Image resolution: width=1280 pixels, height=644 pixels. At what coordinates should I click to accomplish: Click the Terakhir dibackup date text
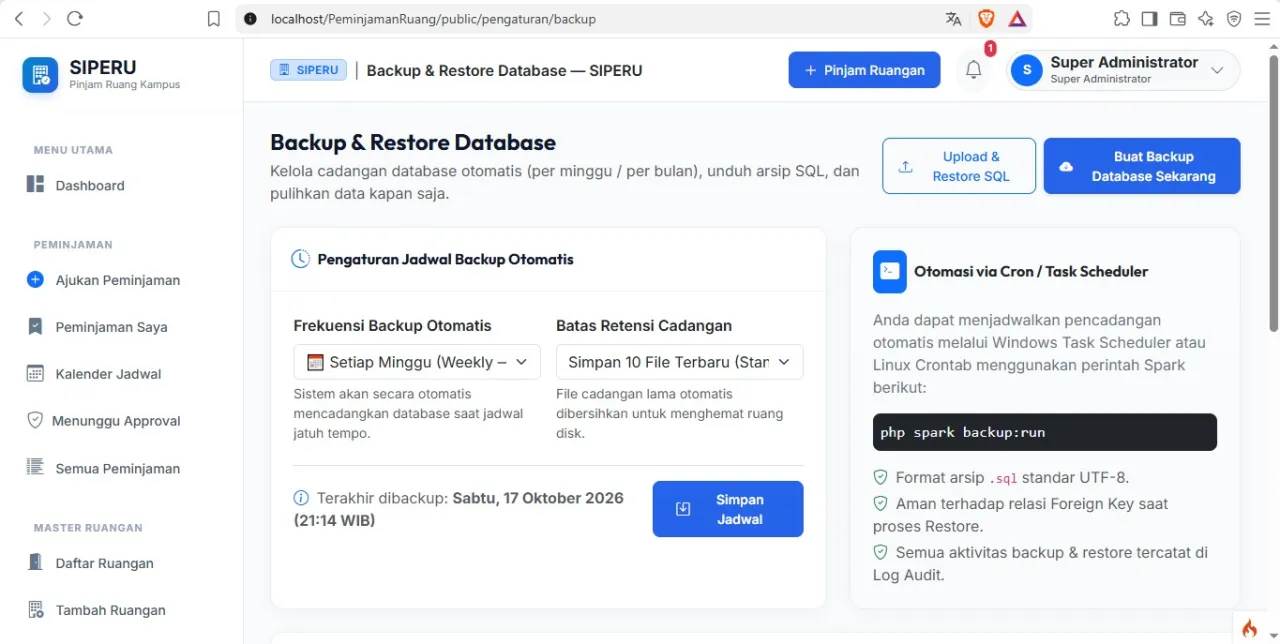pyautogui.click(x=458, y=509)
